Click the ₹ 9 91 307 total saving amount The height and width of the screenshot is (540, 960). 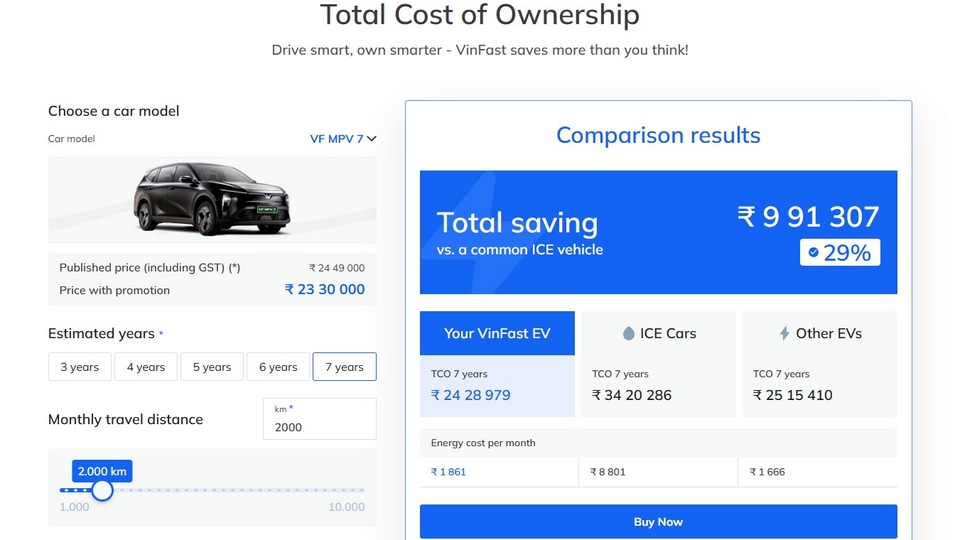point(808,217)
